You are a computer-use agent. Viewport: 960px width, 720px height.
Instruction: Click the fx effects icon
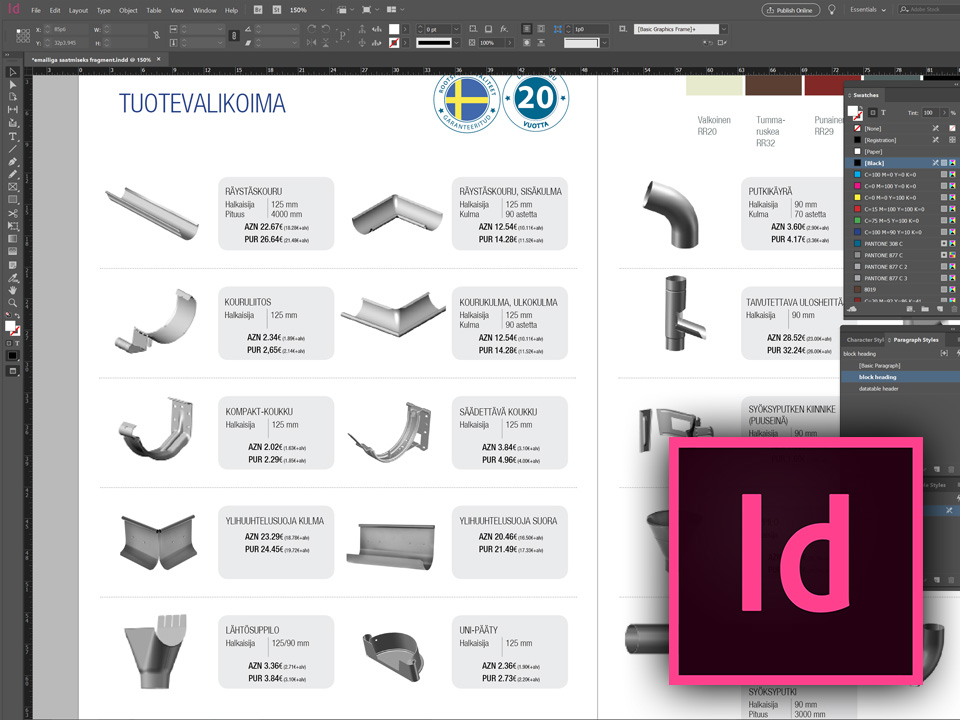pyautogui.click(x=504, y=29)
